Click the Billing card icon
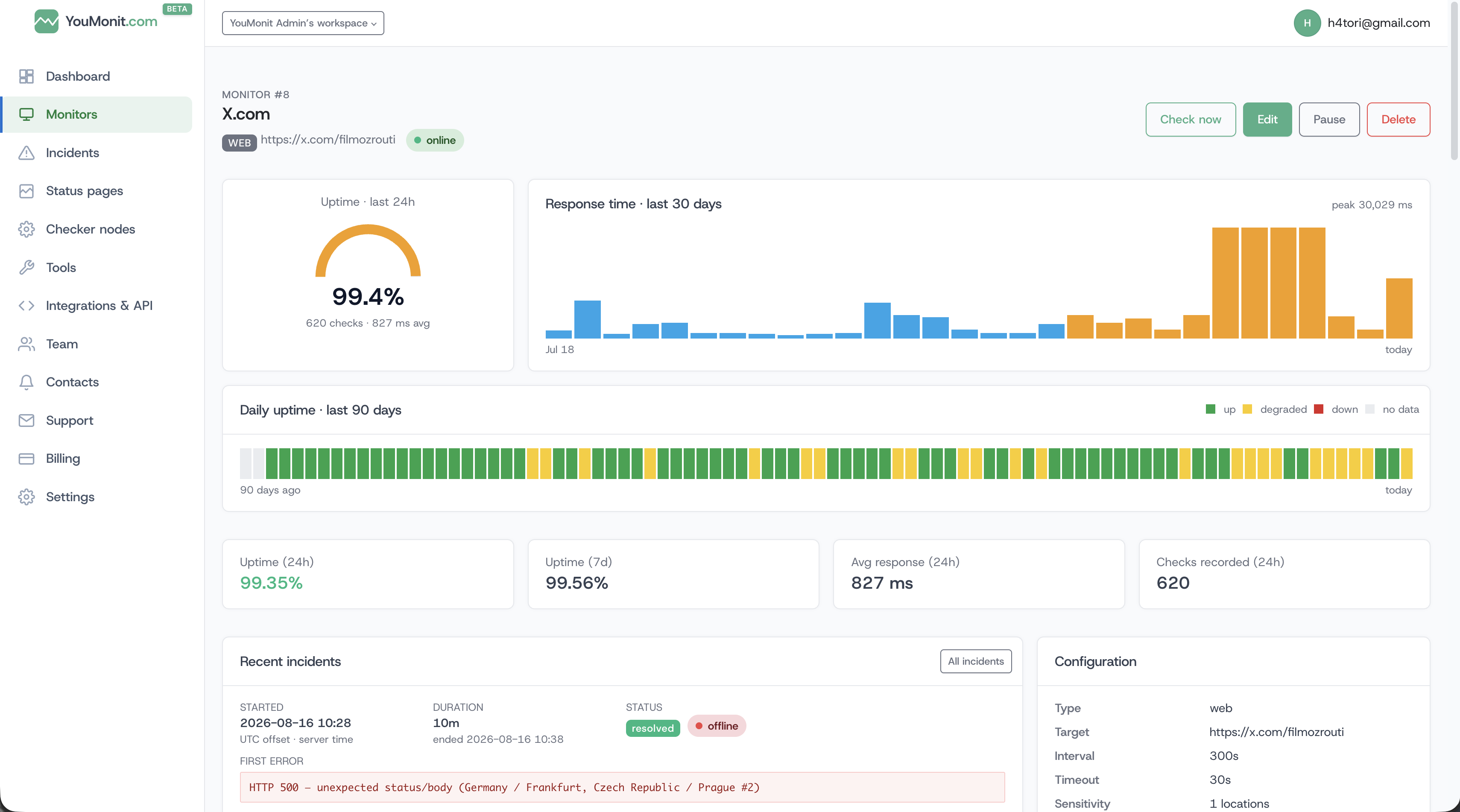 click(x=26, y=459)
